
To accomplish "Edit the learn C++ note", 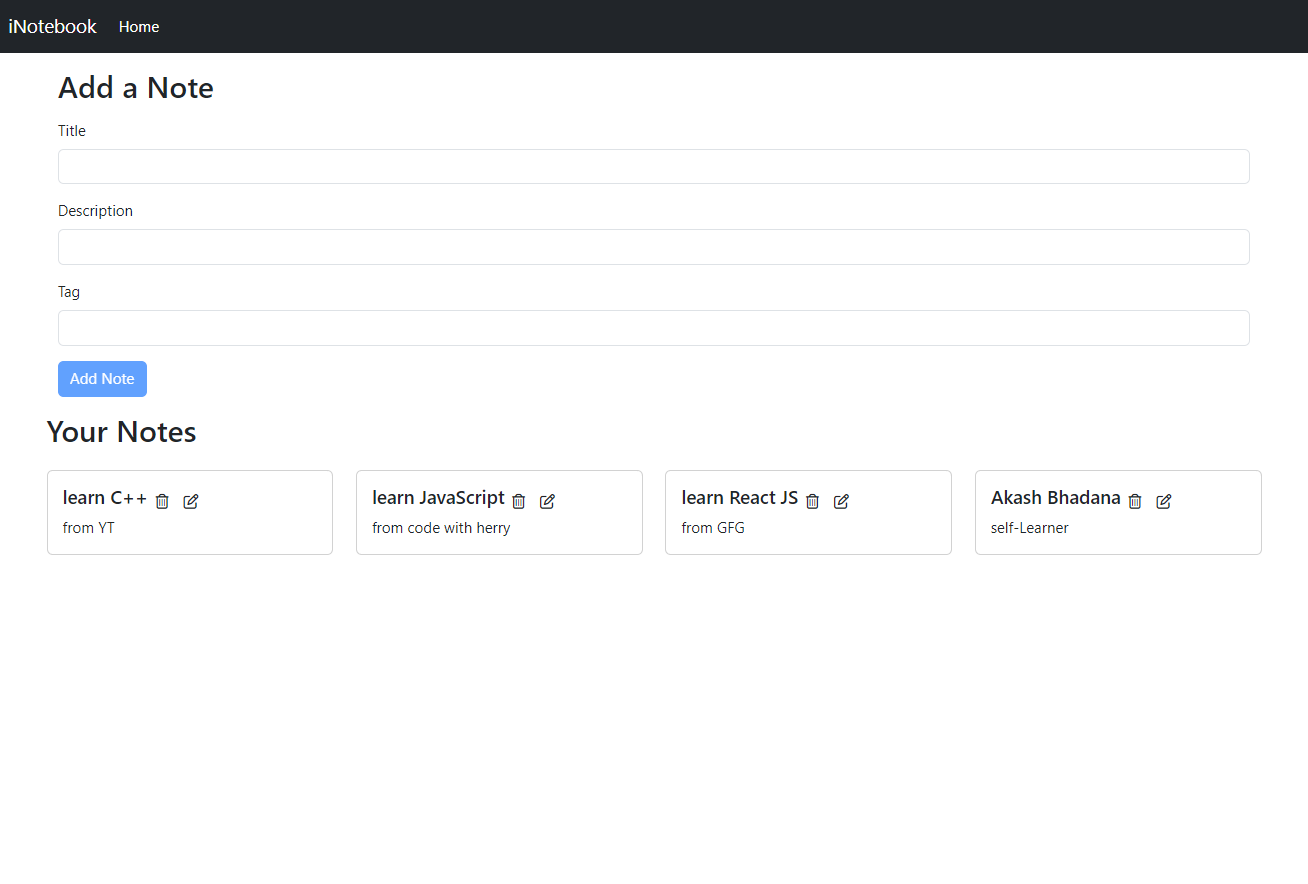I will click(191, 501).
